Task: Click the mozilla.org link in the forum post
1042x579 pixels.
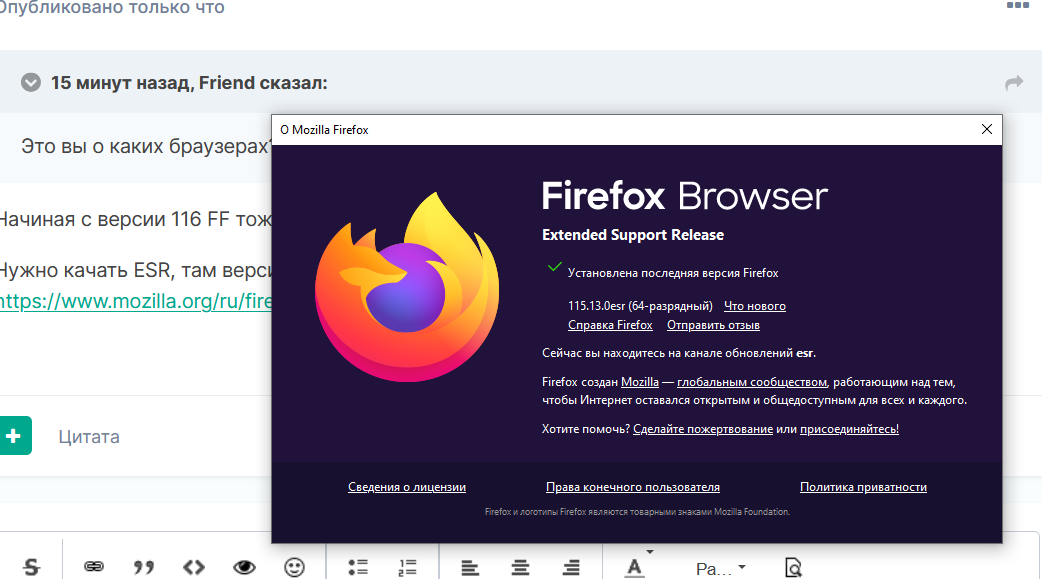Action: coord(136,301)
